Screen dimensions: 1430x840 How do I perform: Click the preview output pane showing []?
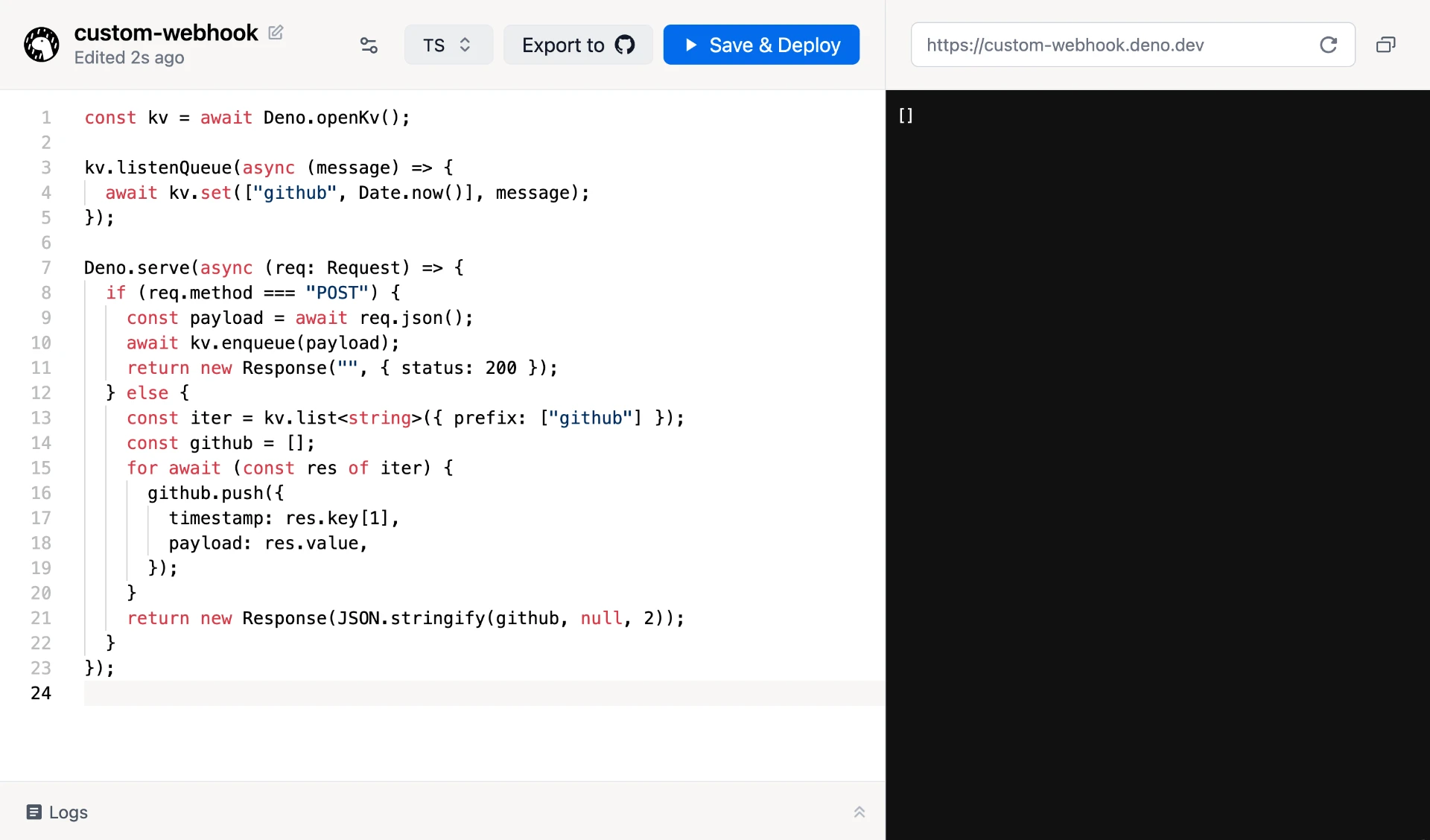1157,447
